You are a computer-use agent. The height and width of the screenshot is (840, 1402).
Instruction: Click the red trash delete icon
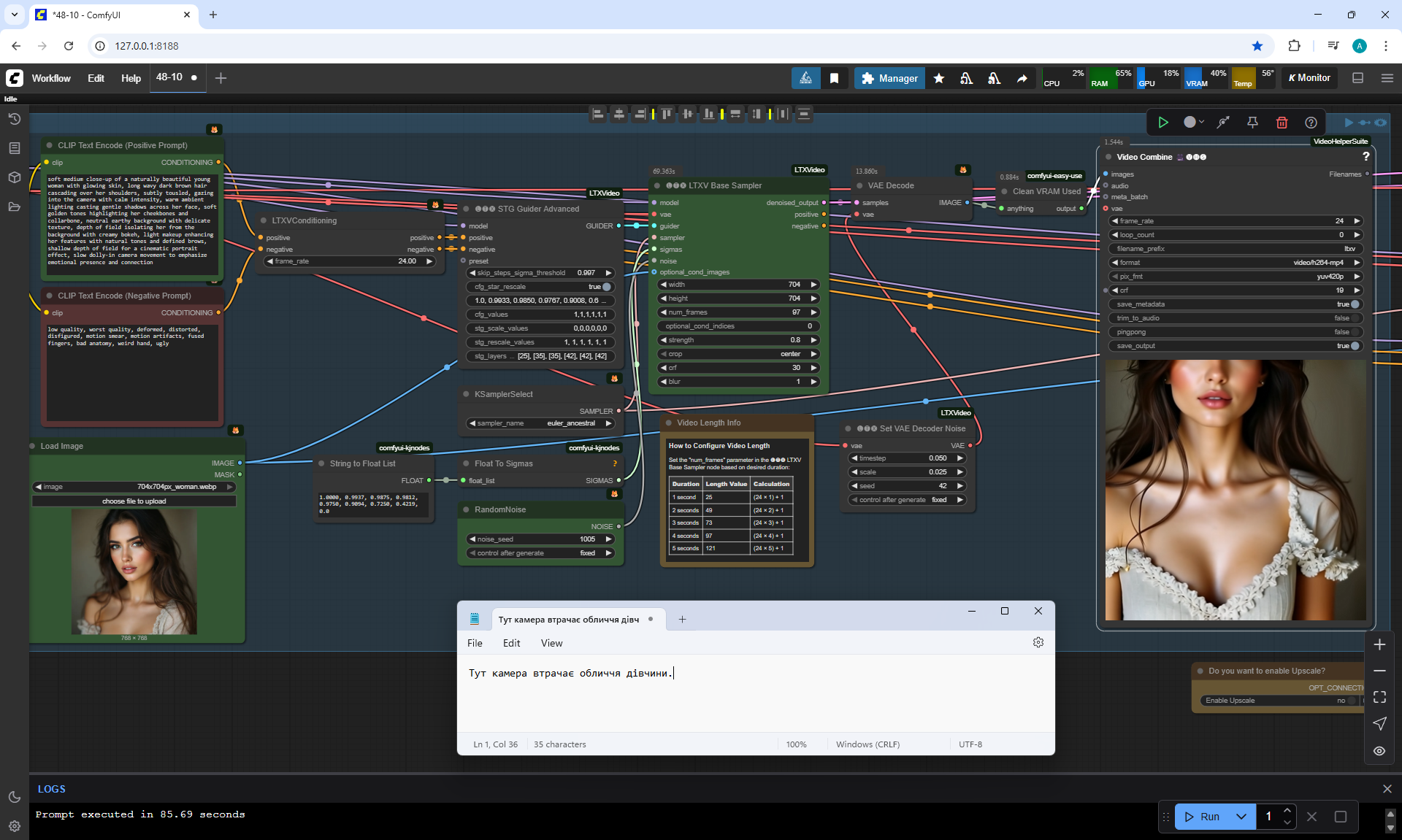1282,123
